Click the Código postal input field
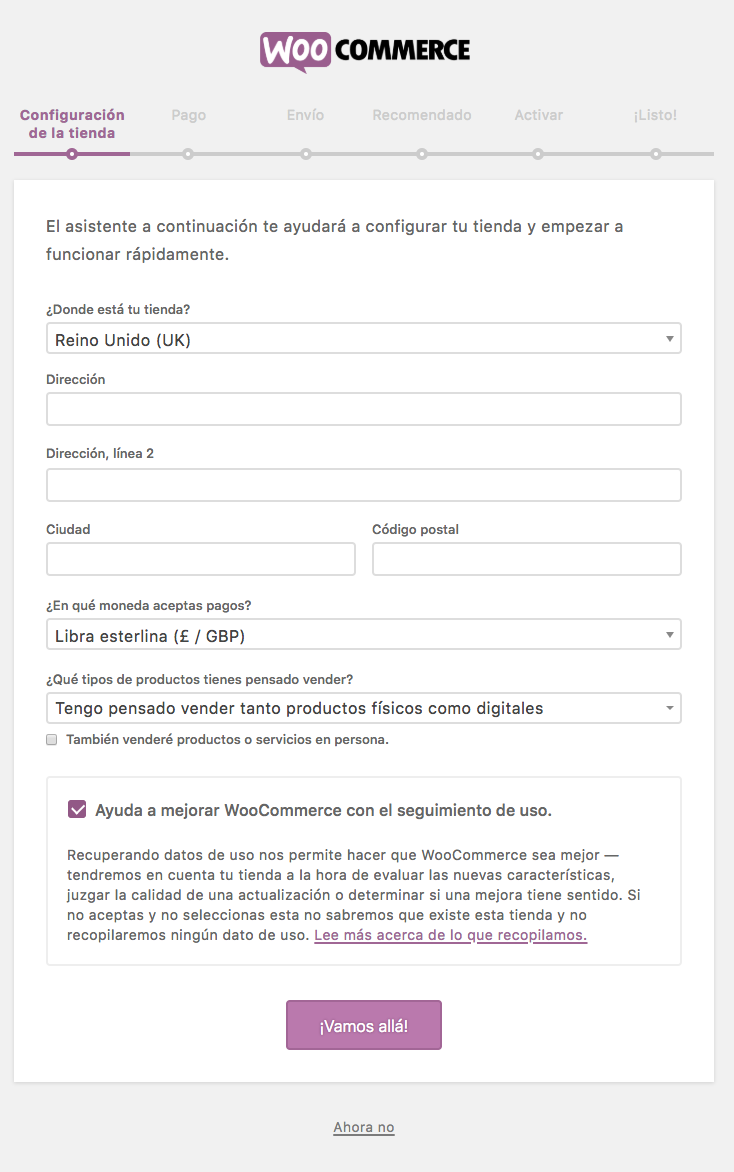734x1172 pixels. click(526, 558)
